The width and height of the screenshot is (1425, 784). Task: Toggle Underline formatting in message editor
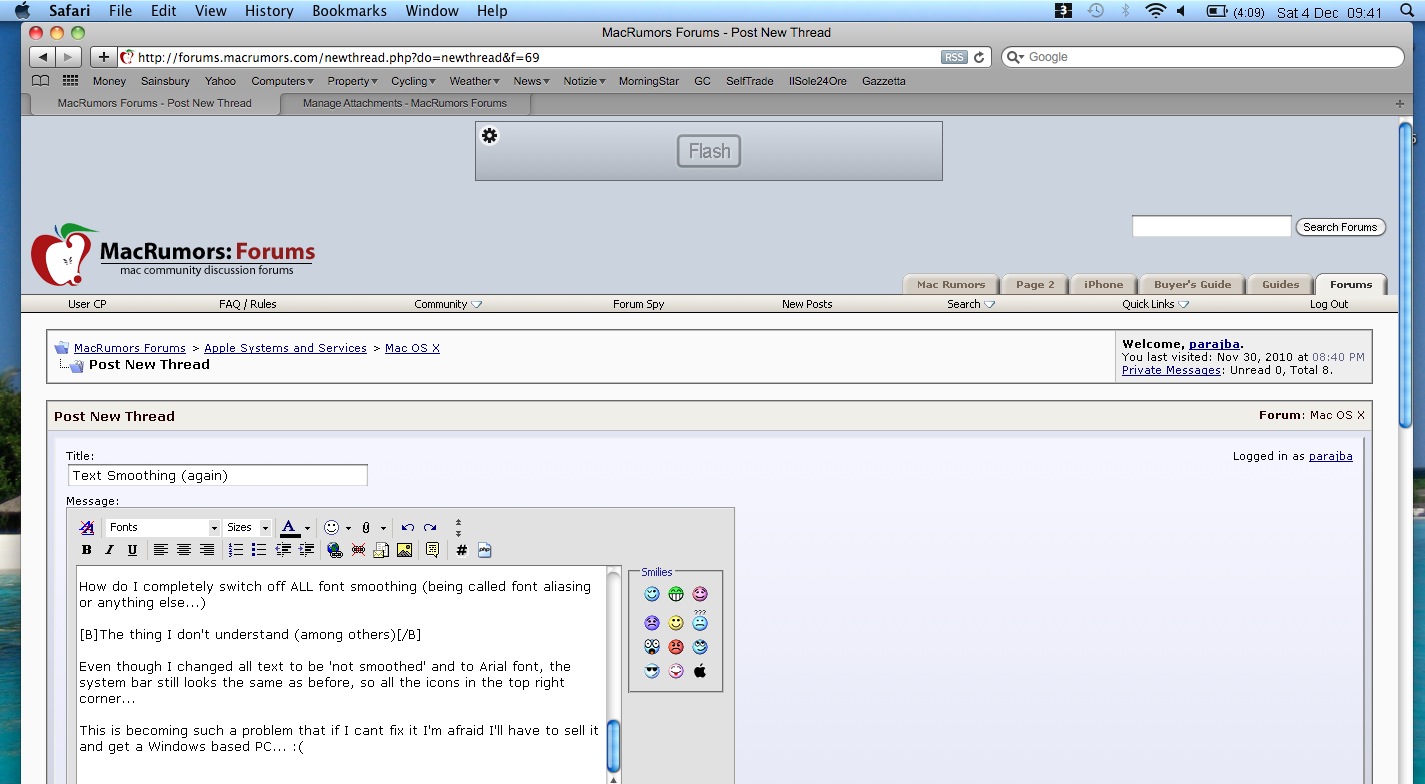point(132,550)
